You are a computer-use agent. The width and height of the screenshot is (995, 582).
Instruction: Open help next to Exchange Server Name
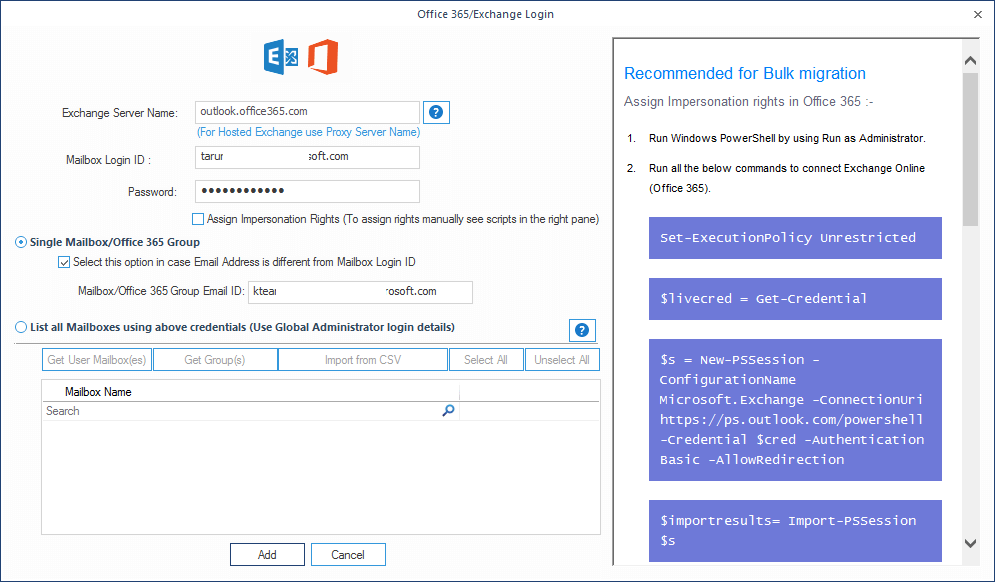point(436,112)
